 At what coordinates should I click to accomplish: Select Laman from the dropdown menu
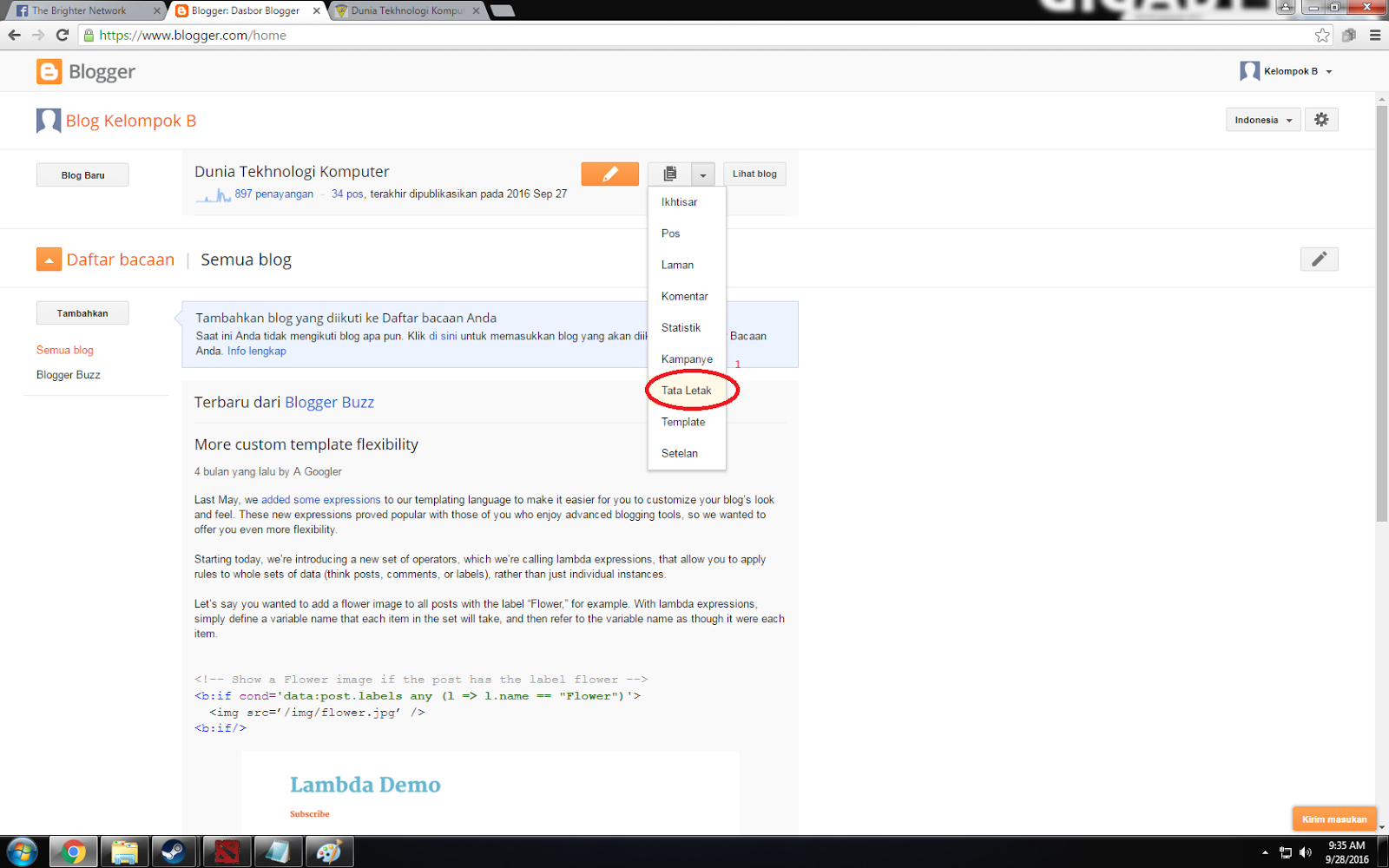pyautogui.click(x=687, y=265)
